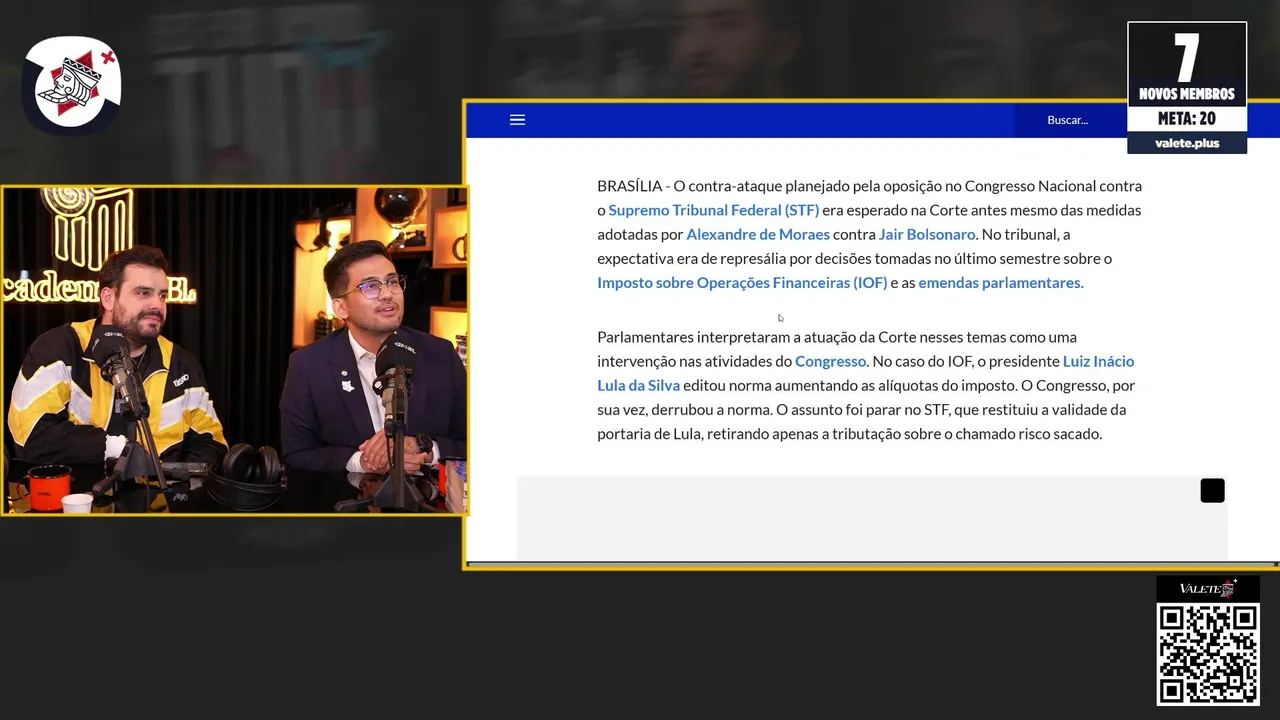Image resolution: width=1280 pixels, height=720 pixels.
Task: Open the Supremo Tribunal Federal (STF) link
Action: coord(713,210)
